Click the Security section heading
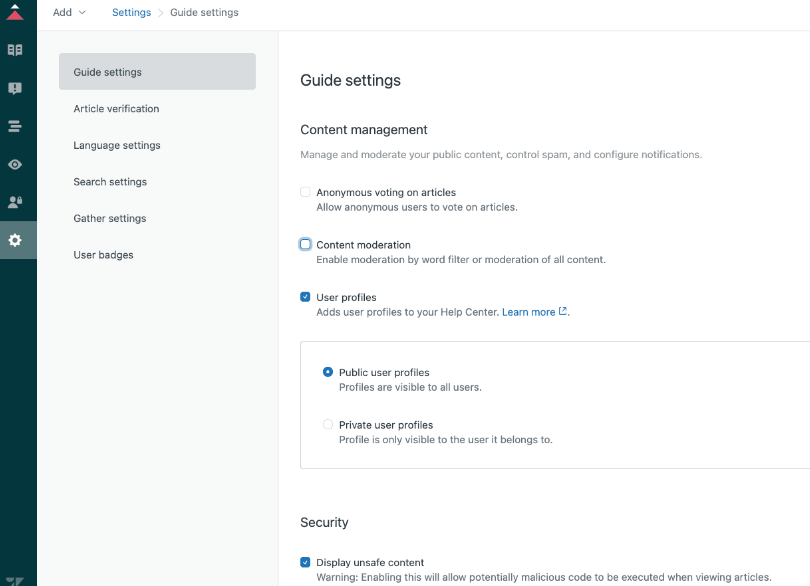Viewport: 810px width, 586px height. click(x=324, y=522)
